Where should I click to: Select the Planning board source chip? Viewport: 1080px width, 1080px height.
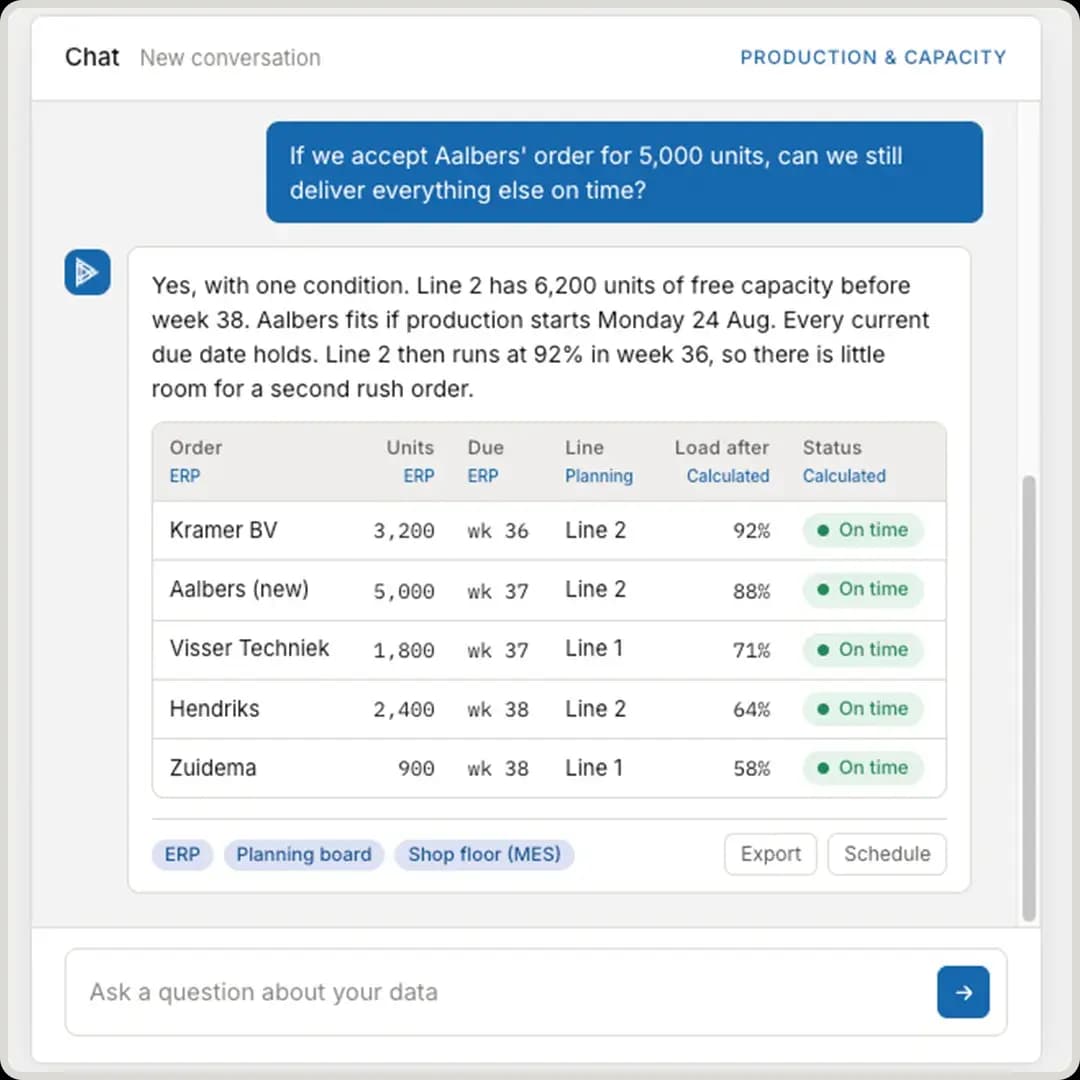(x=304, y=855)
